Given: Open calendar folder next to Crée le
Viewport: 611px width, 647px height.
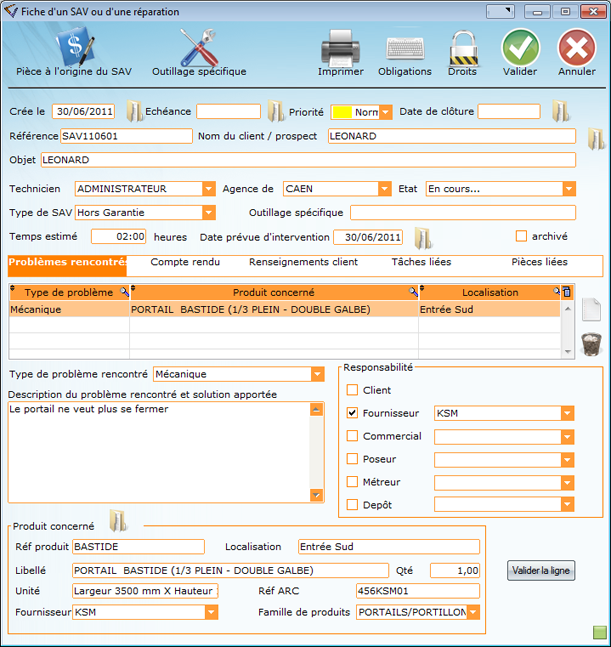Looking at the screenshot, I should click(134, 111).
